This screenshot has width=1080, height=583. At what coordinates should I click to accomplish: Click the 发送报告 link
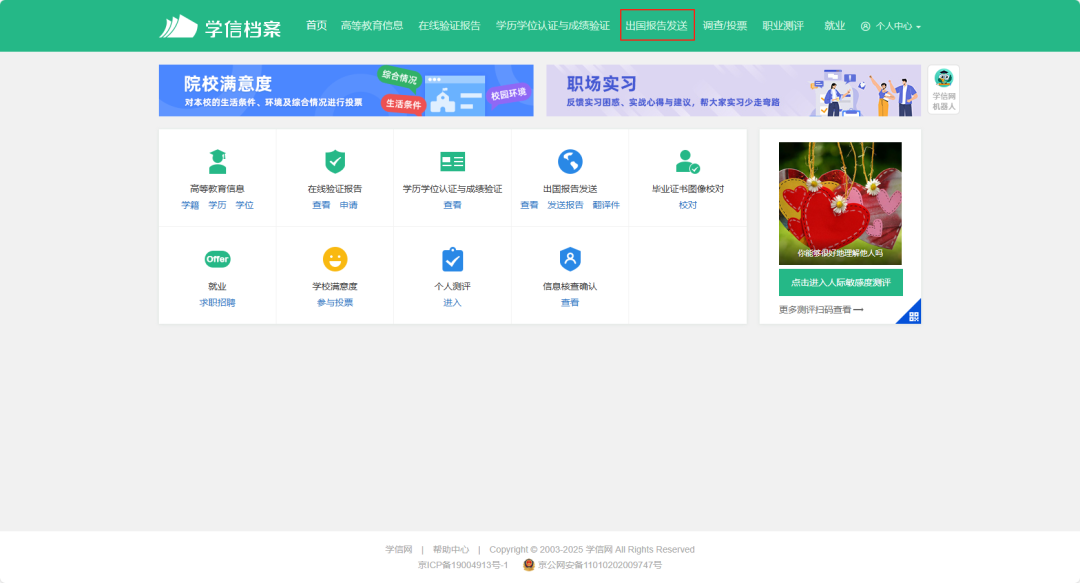pyautogui.click(x=565, y=205)
